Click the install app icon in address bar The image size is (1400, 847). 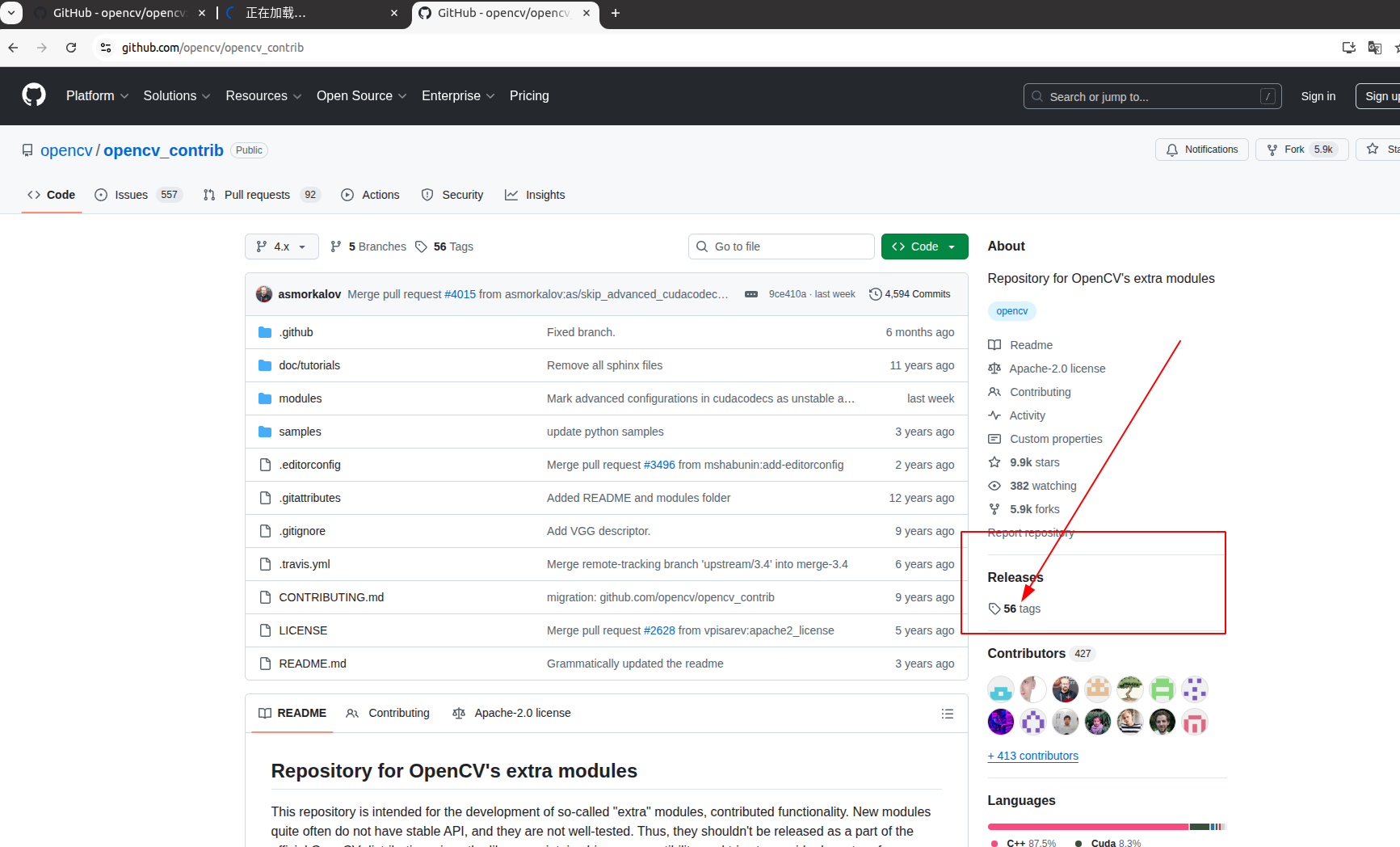(x=1348, y=48)
